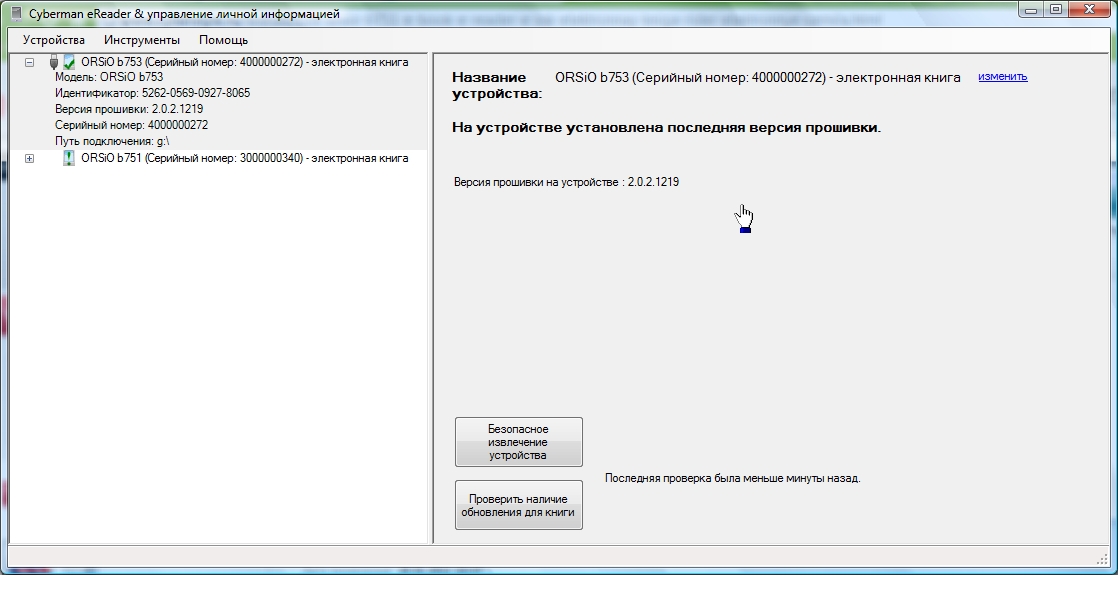Close the Cyberman eReader window
Viewport: 1118px width, 600px height.
pos(1089,9)
